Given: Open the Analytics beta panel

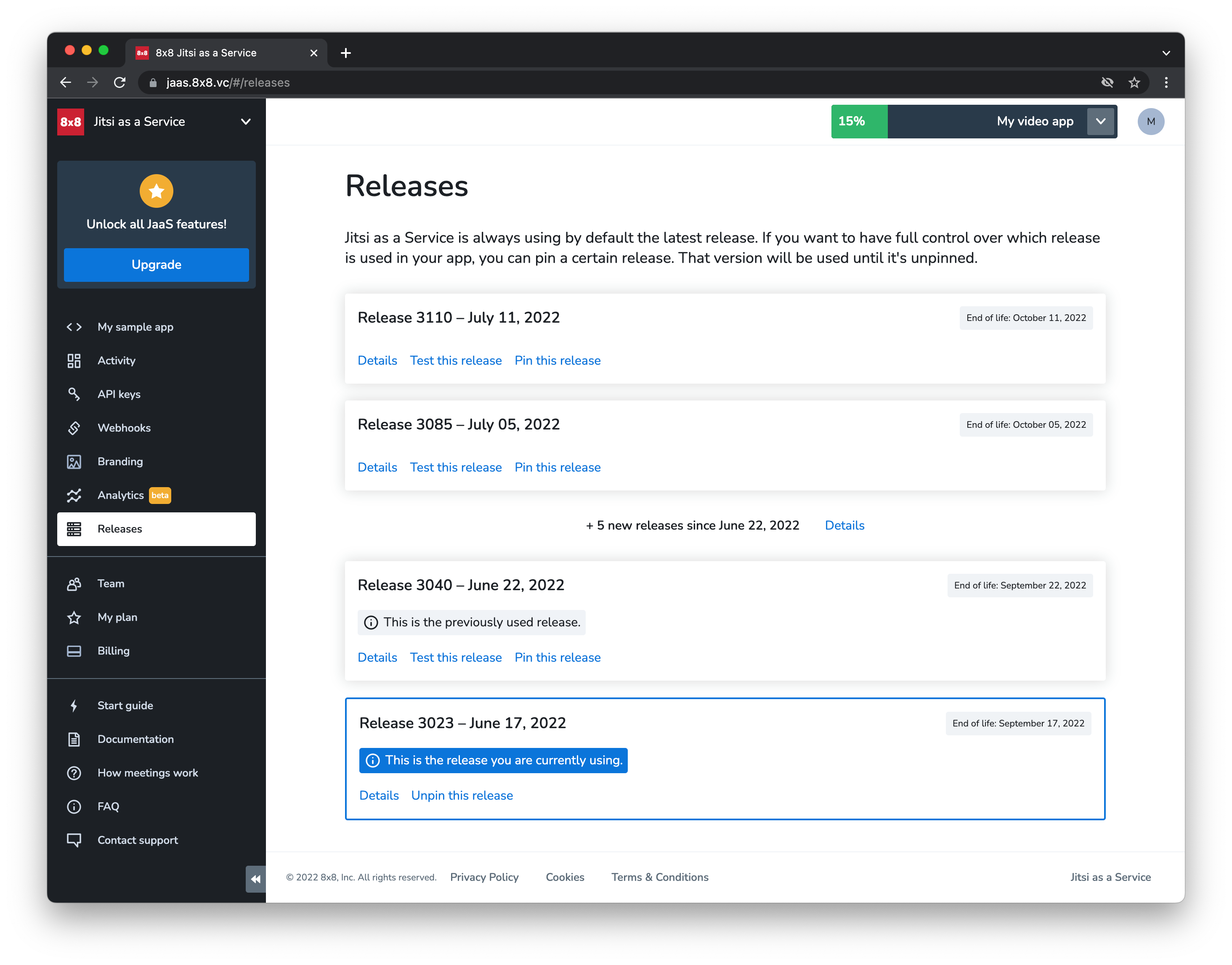Looking at the screenshot, I should [122, 495].
